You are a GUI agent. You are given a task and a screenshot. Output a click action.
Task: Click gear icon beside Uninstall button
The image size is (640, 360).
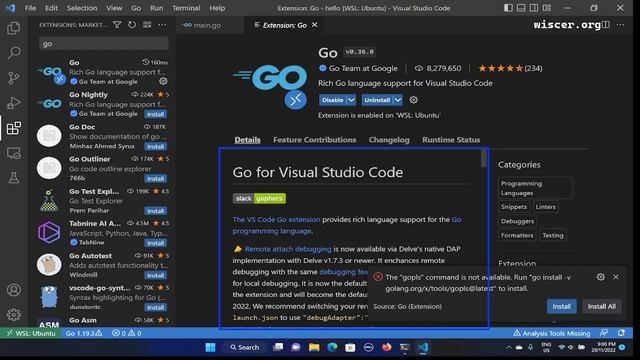(413, 100)
